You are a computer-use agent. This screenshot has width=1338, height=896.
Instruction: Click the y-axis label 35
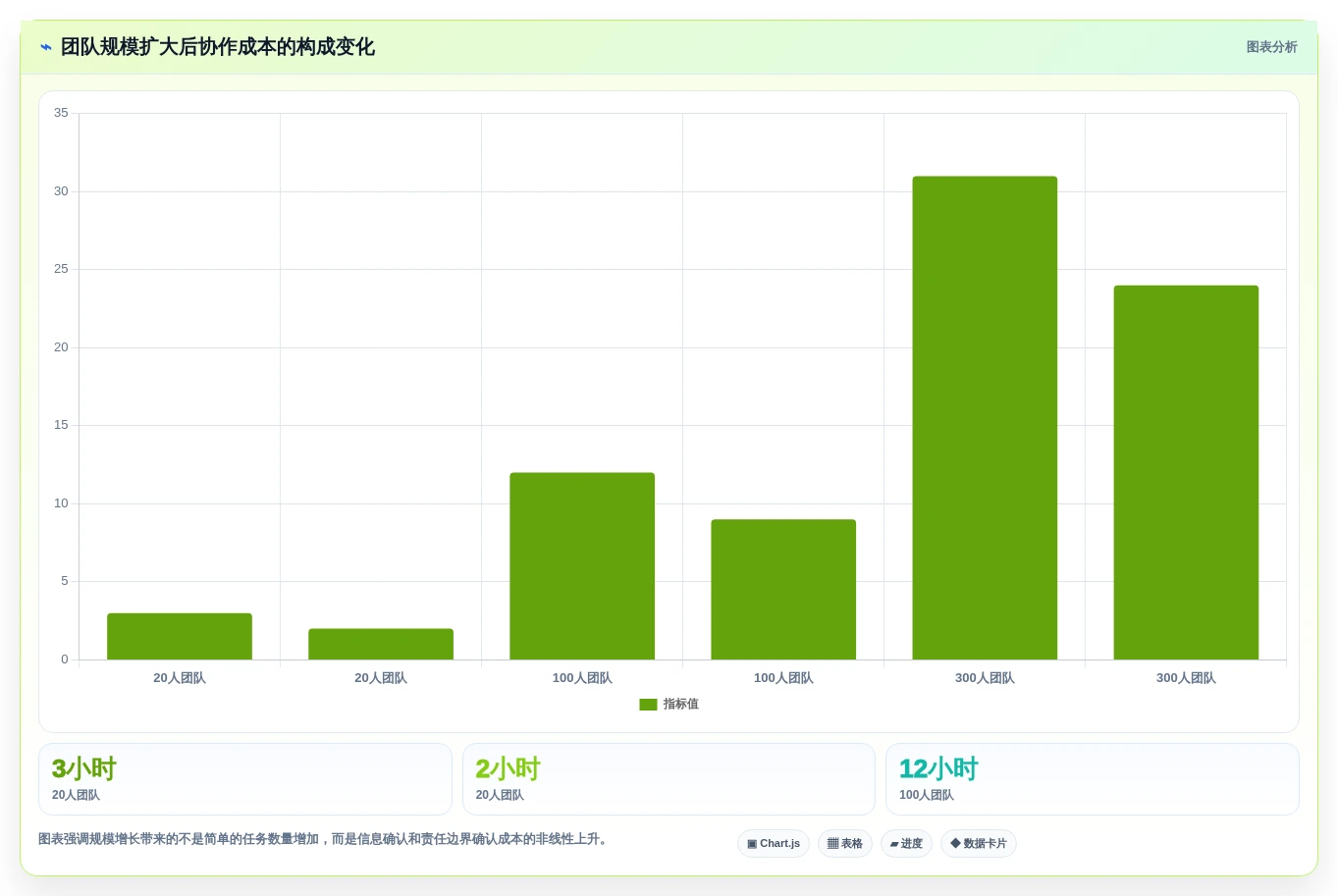click(x=61, y=113)
